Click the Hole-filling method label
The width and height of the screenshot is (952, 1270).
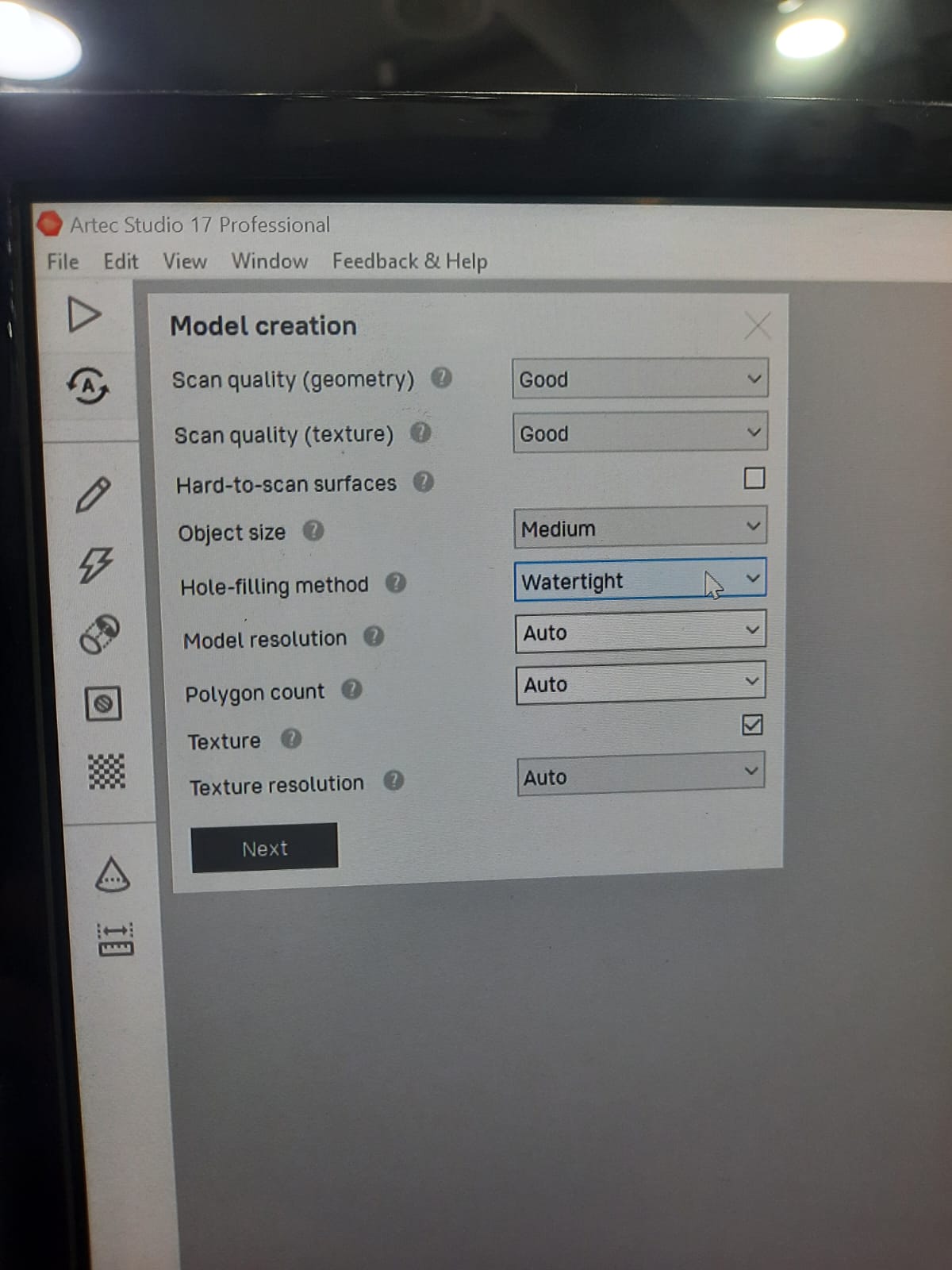coord(274,586)
